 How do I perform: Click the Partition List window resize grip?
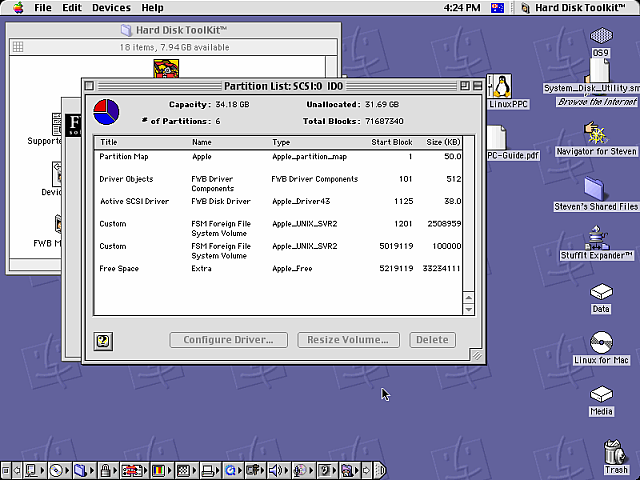(x=476, y=356)
